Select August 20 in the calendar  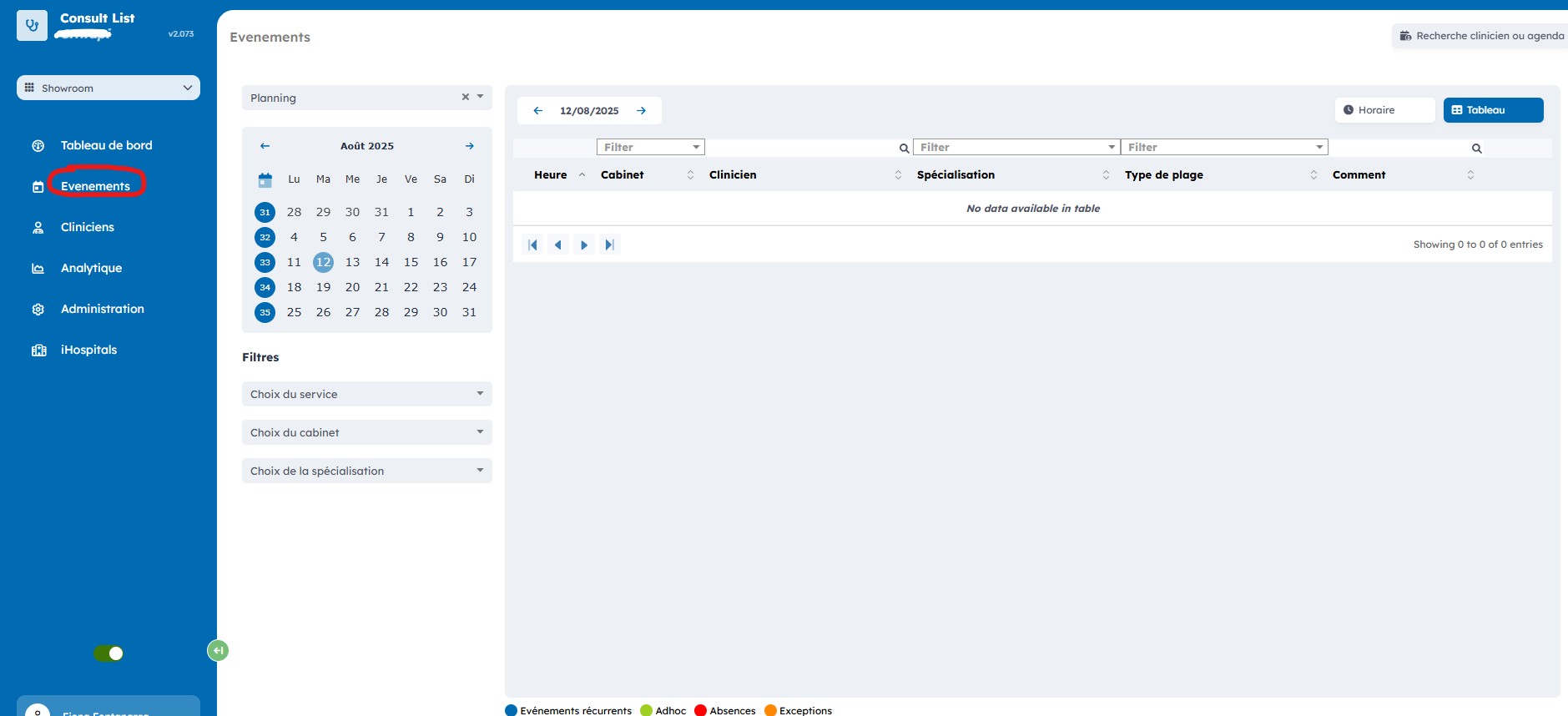(x=352, y=287)
